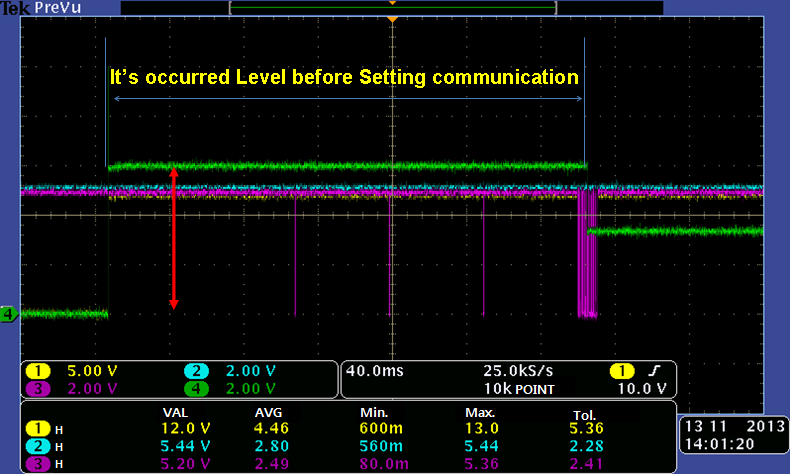Image resolution: width=790 pixels, height=474 pixels.
Task: Click the 5.00 V channel 1 scale value
Action: [x=92, y=371]
